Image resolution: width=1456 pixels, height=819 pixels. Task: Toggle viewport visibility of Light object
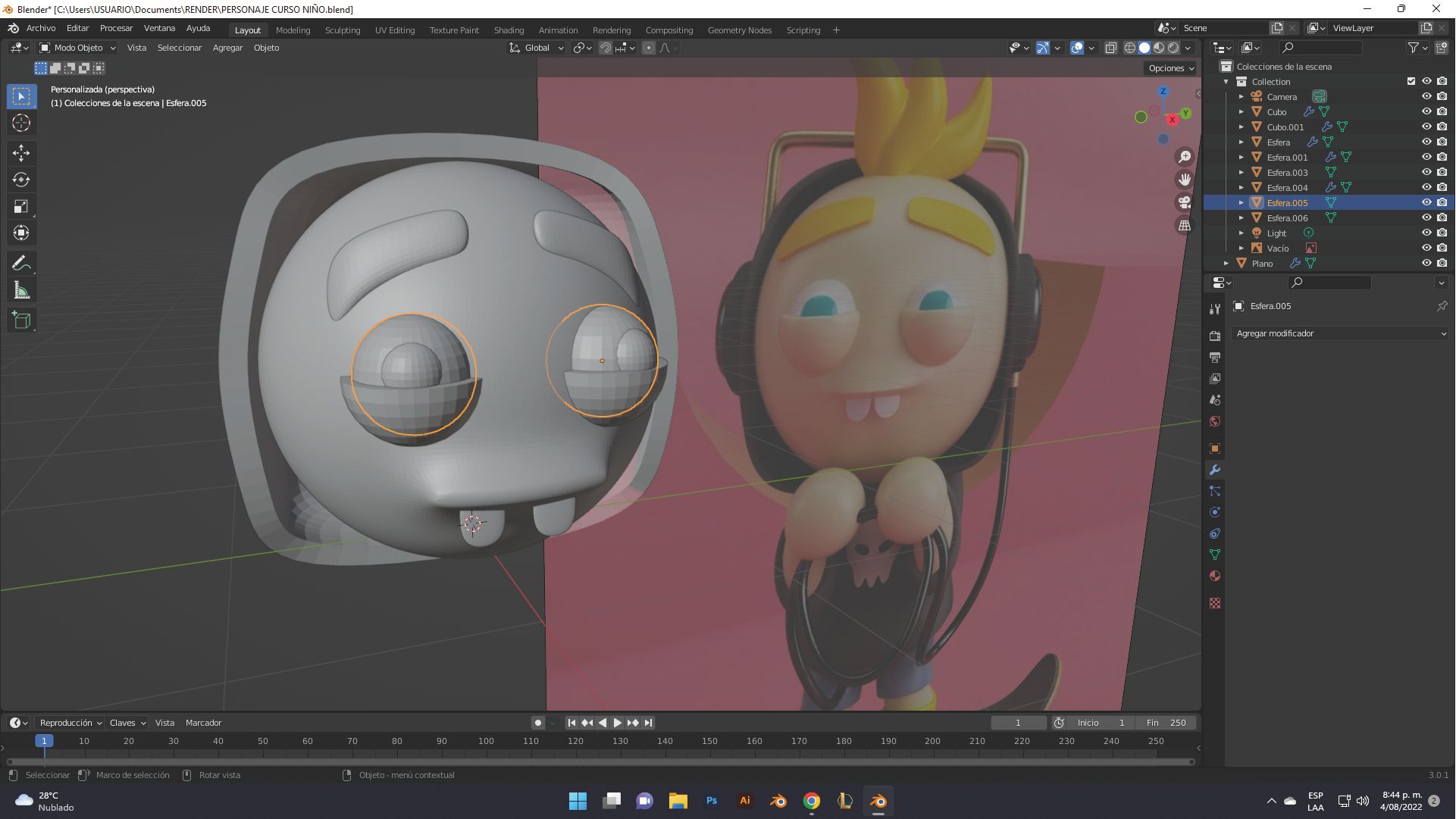click(x=1426, y=233)
